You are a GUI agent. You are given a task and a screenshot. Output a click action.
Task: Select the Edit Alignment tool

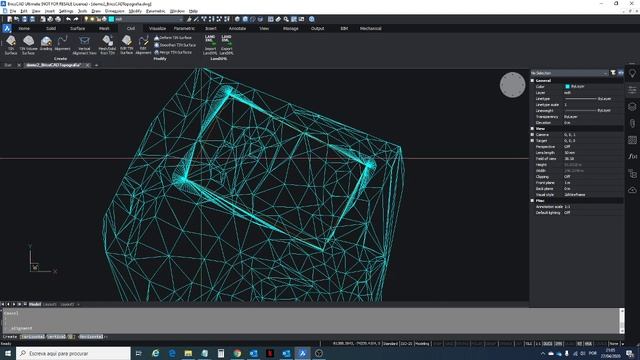tap(143, 44)
